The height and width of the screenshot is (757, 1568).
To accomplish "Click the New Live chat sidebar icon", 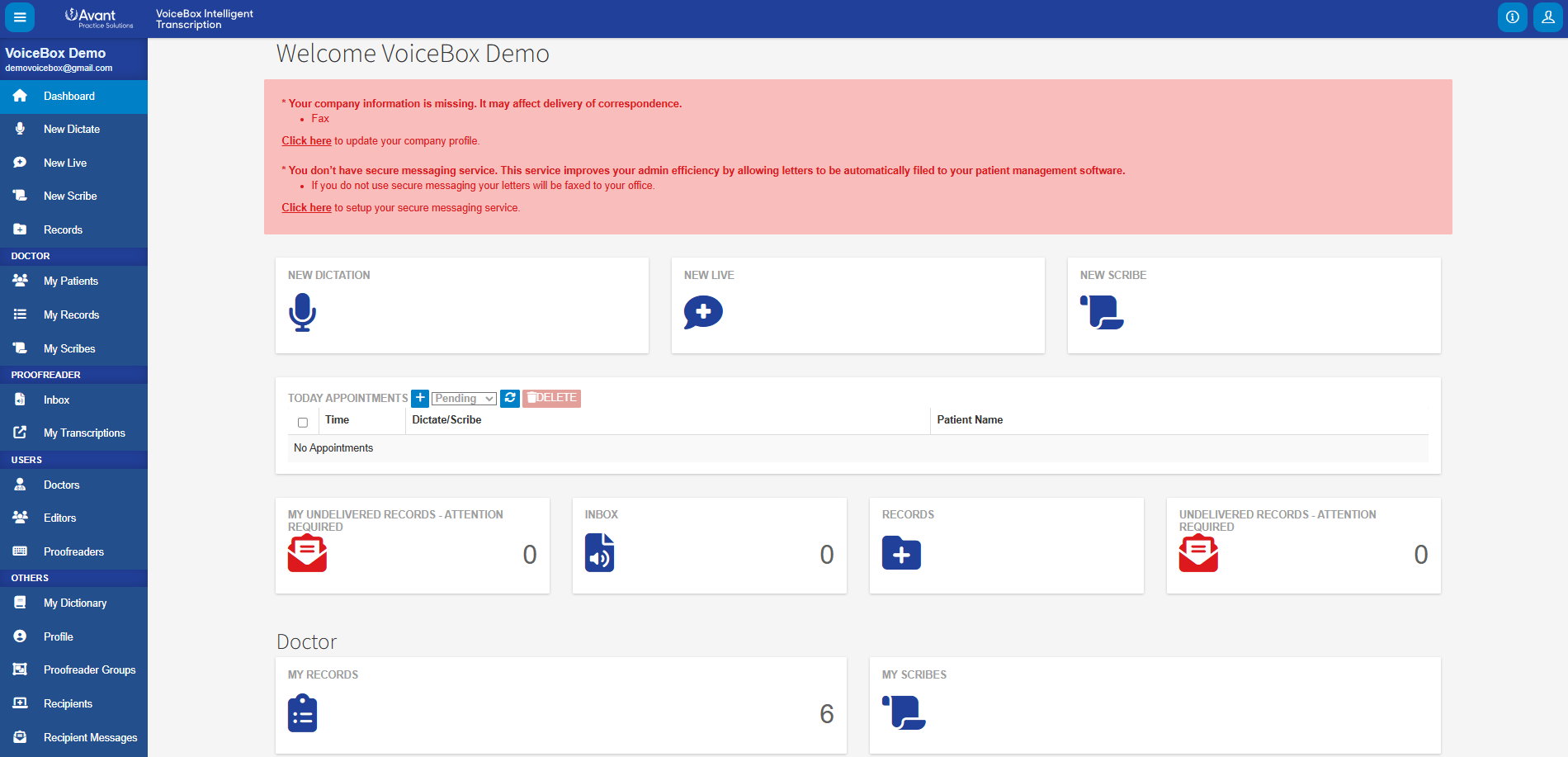I will coord(20,163).
